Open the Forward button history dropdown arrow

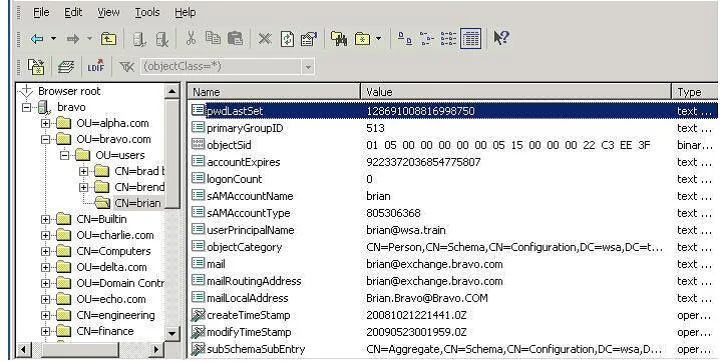[90, 39]
